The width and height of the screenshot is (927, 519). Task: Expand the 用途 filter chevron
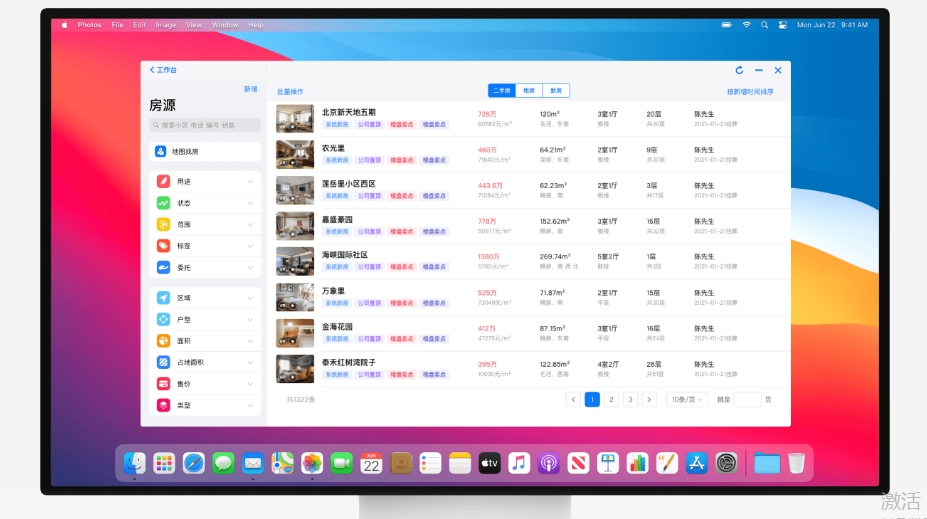coord(250,181)
